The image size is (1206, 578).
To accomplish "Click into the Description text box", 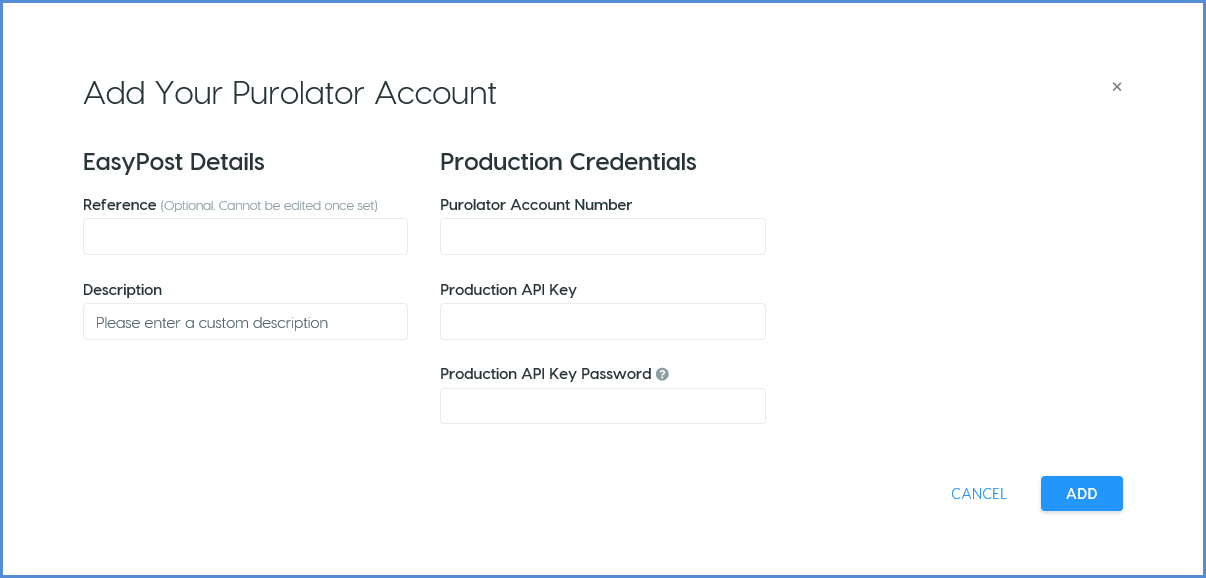I will tap(245, 322).
